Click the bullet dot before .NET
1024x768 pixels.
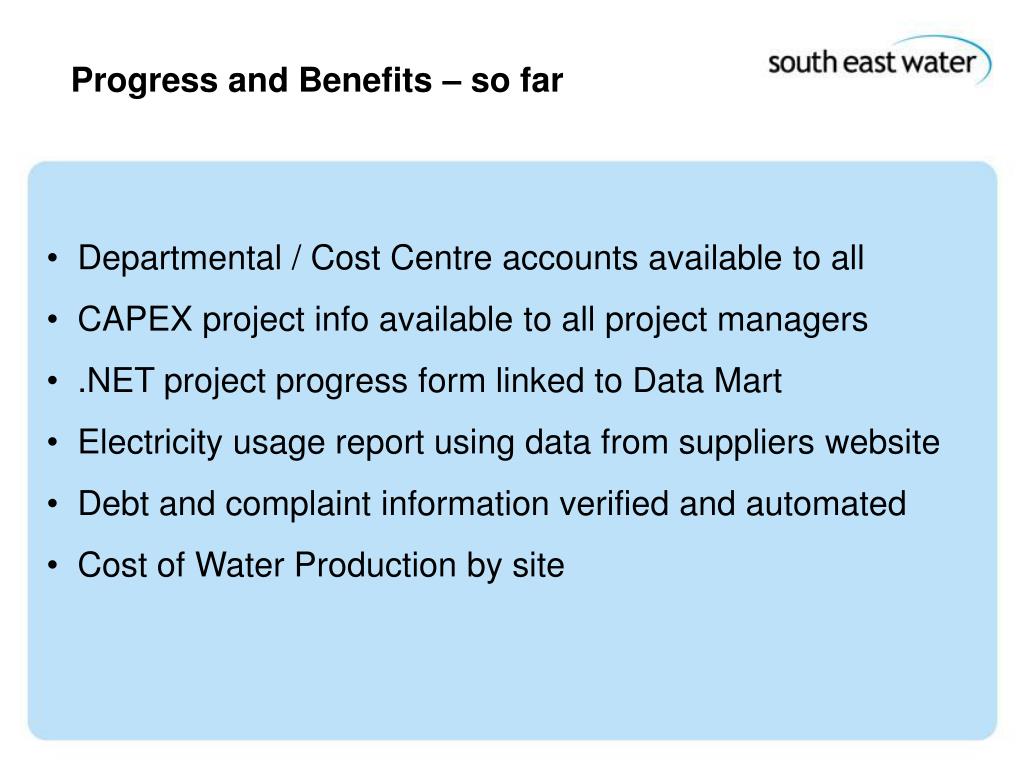pos(53,381)
